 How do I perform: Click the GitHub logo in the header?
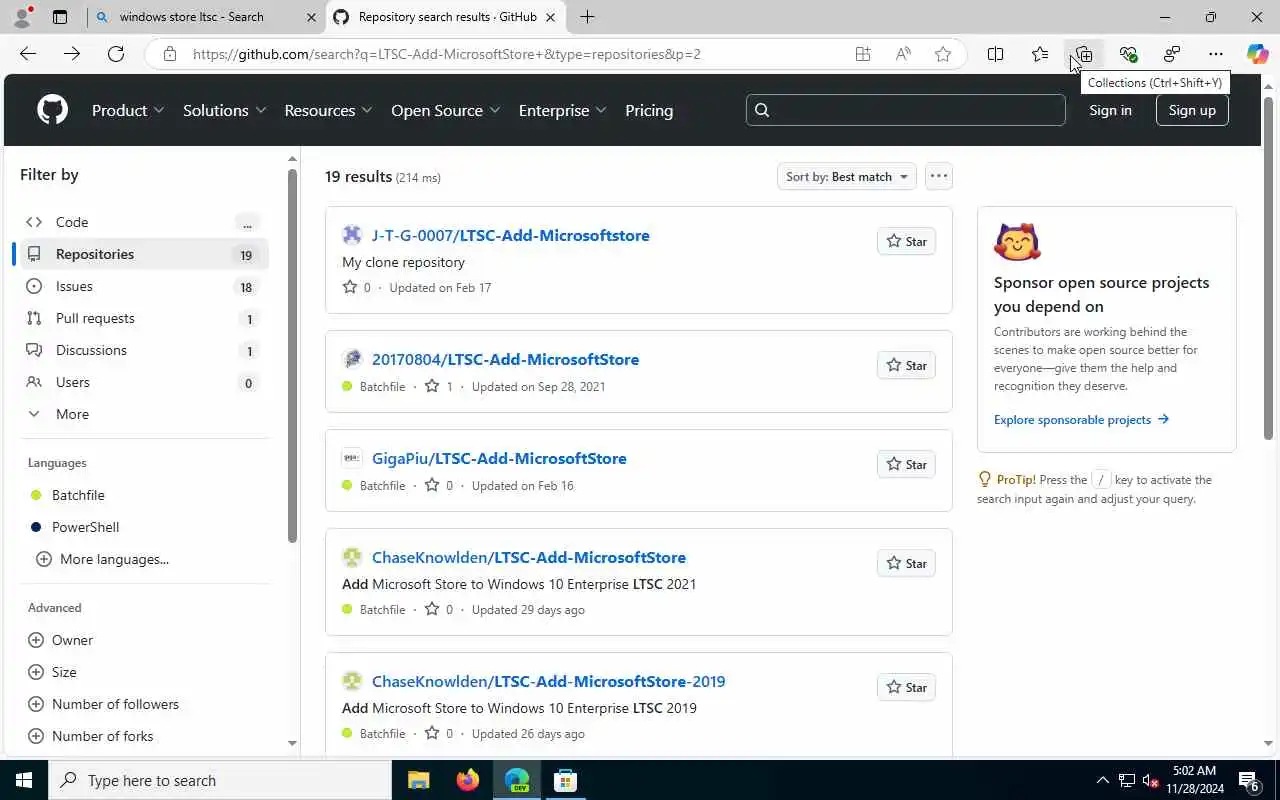click(x=52, y=110)
